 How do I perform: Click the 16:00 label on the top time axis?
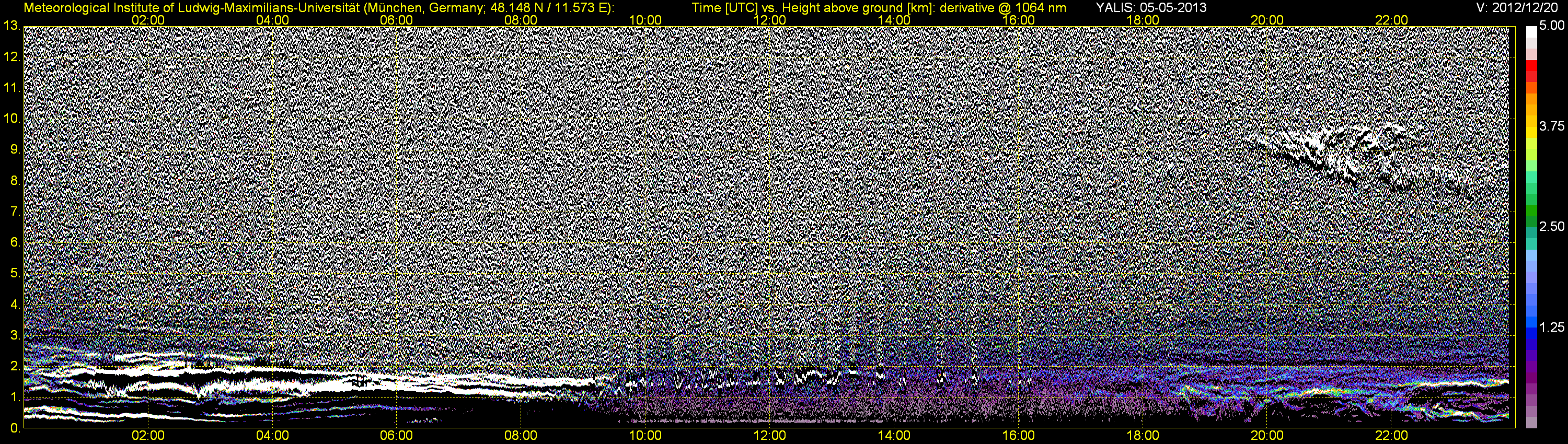[1018, 20]
